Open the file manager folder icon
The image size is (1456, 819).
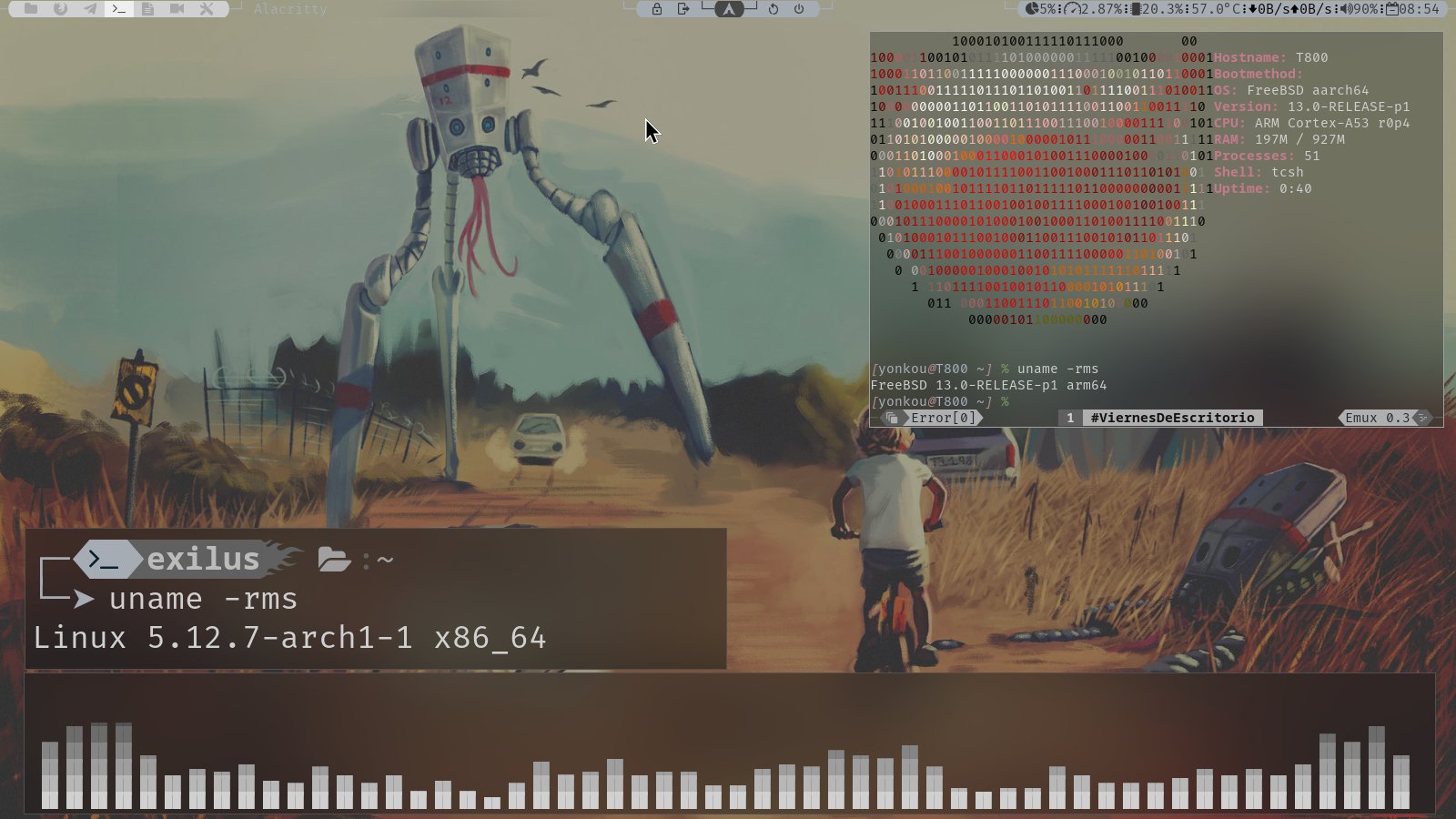pos(31,9)
